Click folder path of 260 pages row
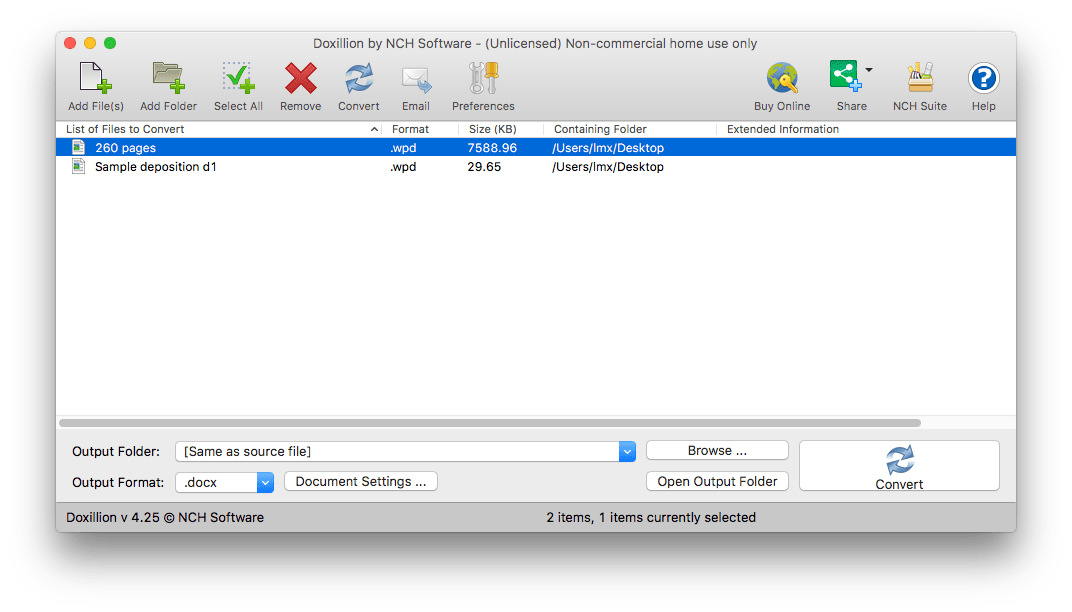Screen dimensions: 1072x612 pyautogui.click(x=608, y=148)
